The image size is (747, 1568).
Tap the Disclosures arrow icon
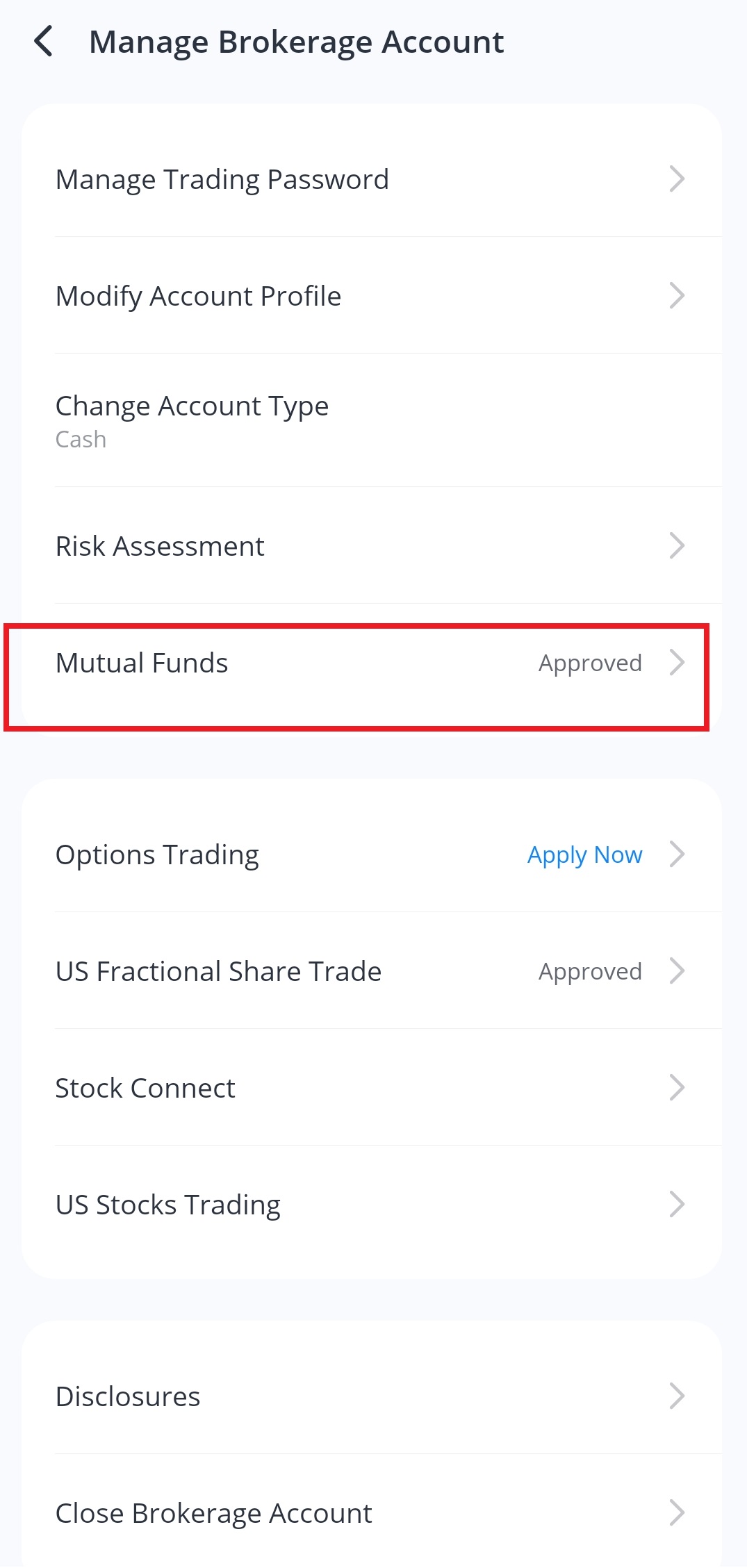click(677, 1396)
